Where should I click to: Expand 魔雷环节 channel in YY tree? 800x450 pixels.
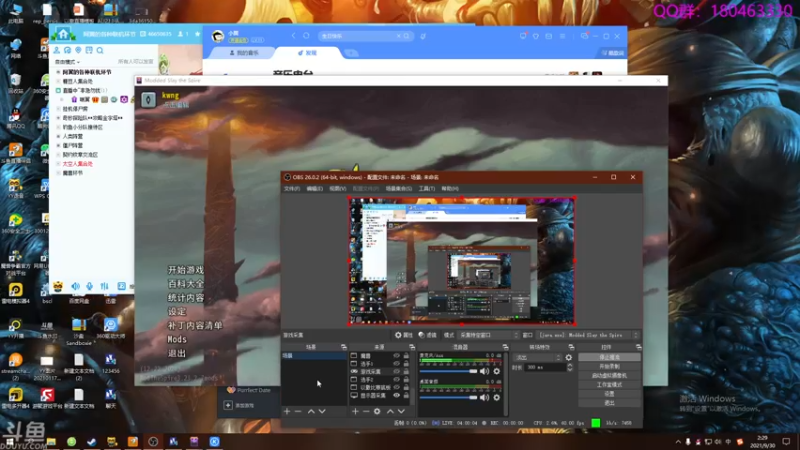coord(58,173)
